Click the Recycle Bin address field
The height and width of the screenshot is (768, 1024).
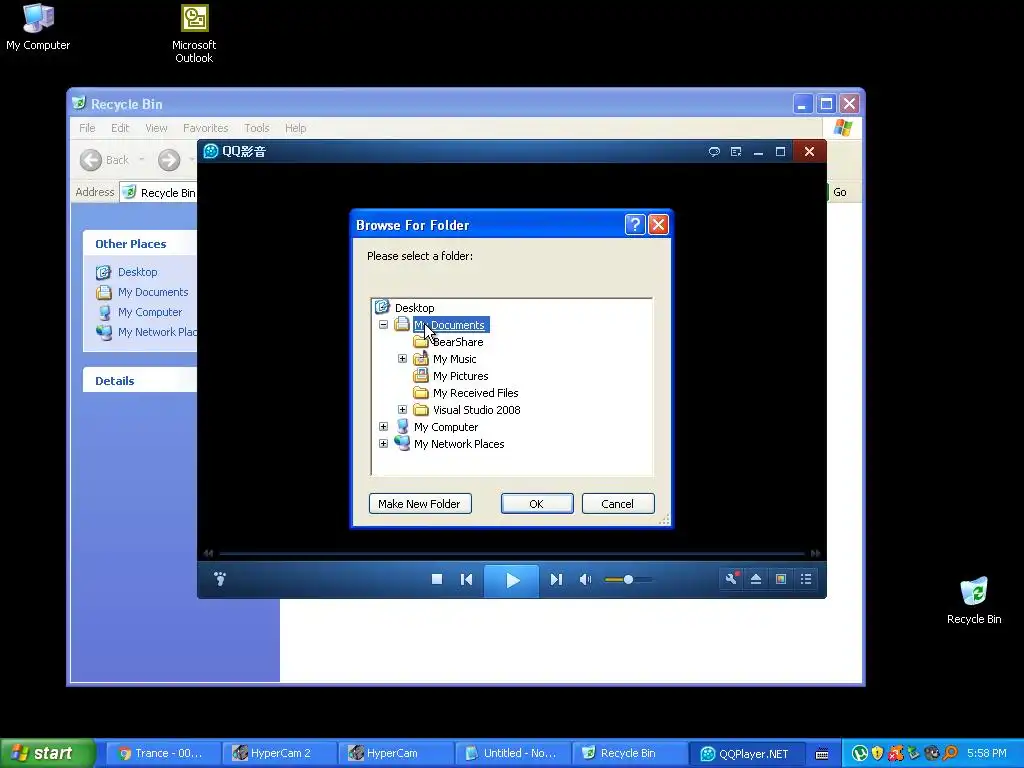coord(158,193)
